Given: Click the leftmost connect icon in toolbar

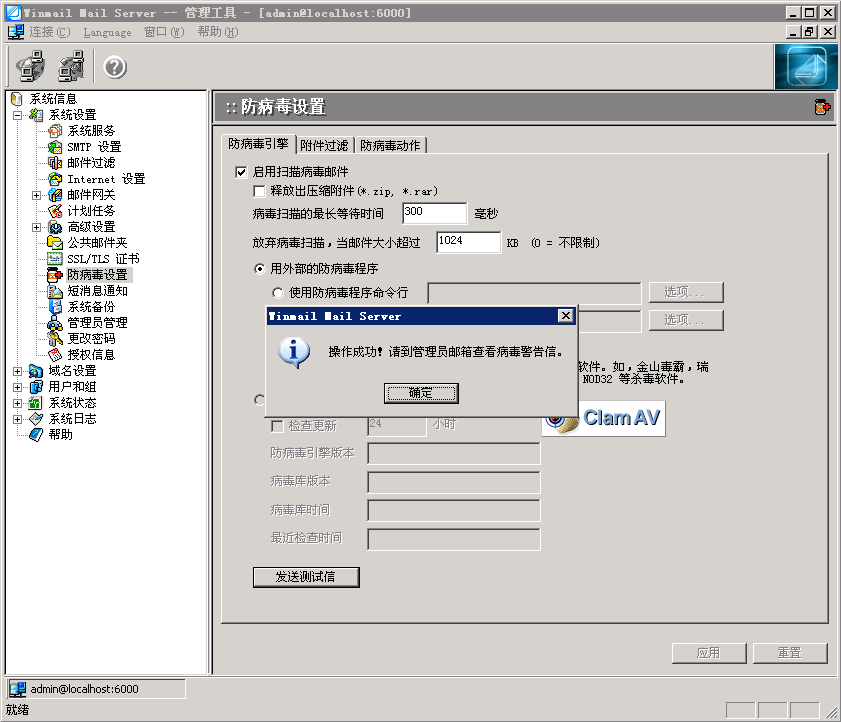Looking at the screenshot, I should point(31,68).
